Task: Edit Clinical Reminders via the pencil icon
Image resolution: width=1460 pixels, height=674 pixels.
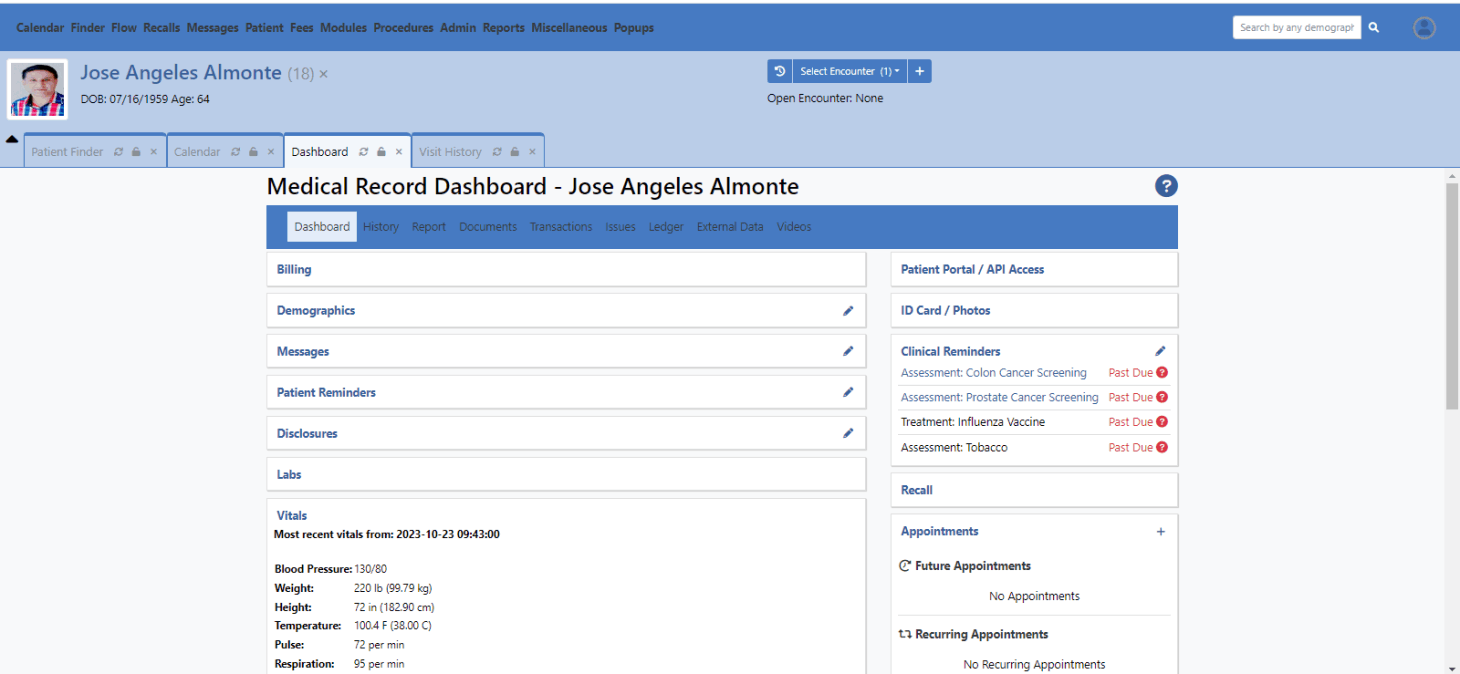Action: coord(1160,350)
